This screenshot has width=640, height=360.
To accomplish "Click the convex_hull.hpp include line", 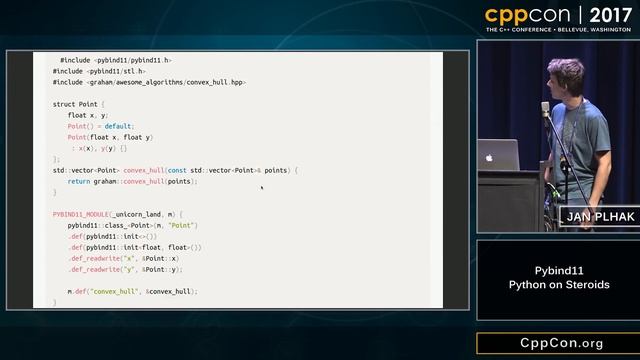I will point(149,82).
